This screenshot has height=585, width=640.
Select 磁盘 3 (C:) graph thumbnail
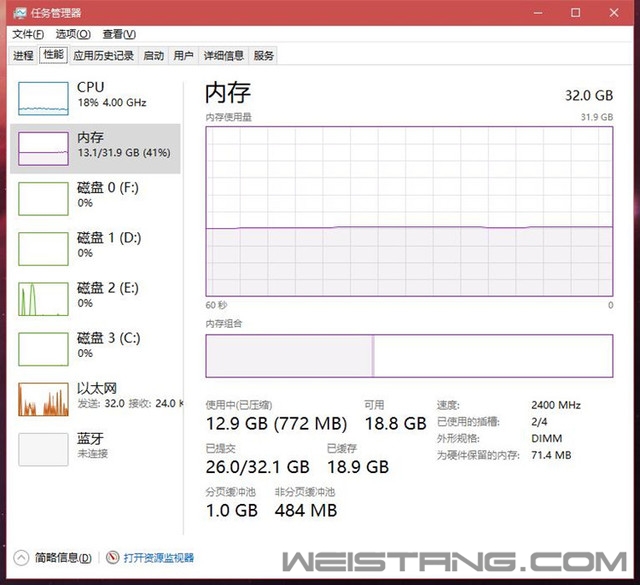point(43,349)
